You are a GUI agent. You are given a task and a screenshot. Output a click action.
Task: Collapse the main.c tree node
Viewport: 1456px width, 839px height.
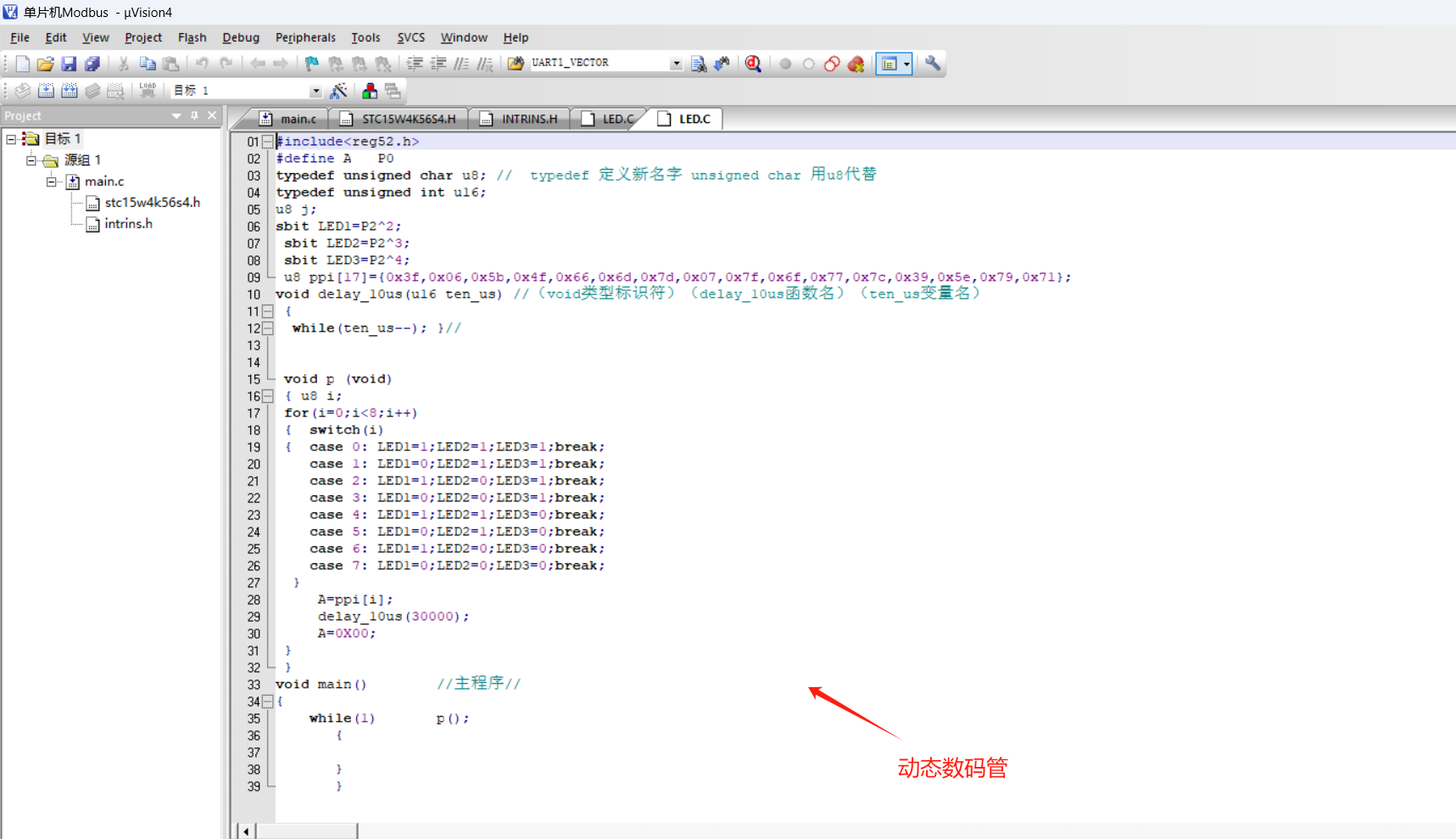click(52, 181)
